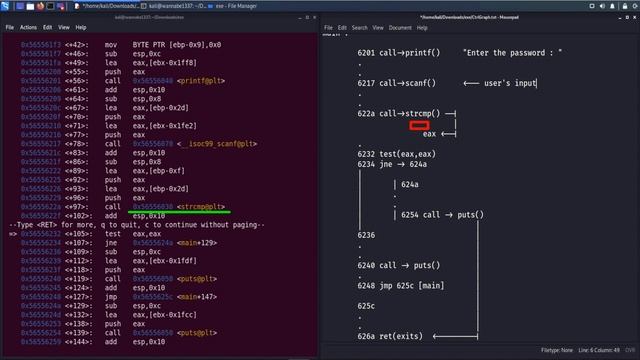Open the Kali applications menu icon
Viewport: 640px width, 360px height.
point(4,6)
